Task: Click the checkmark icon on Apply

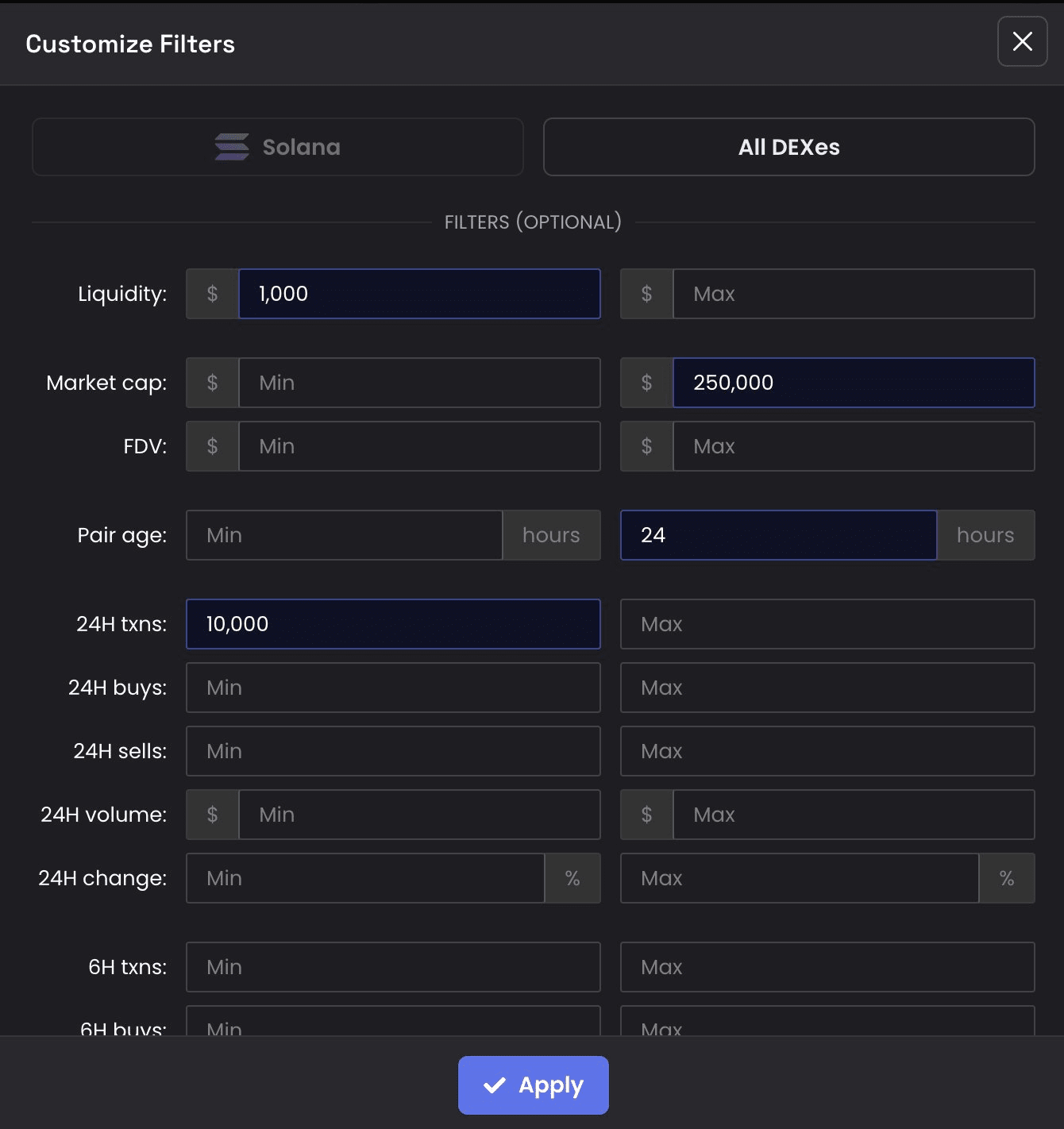Action: coord(495,1085)
